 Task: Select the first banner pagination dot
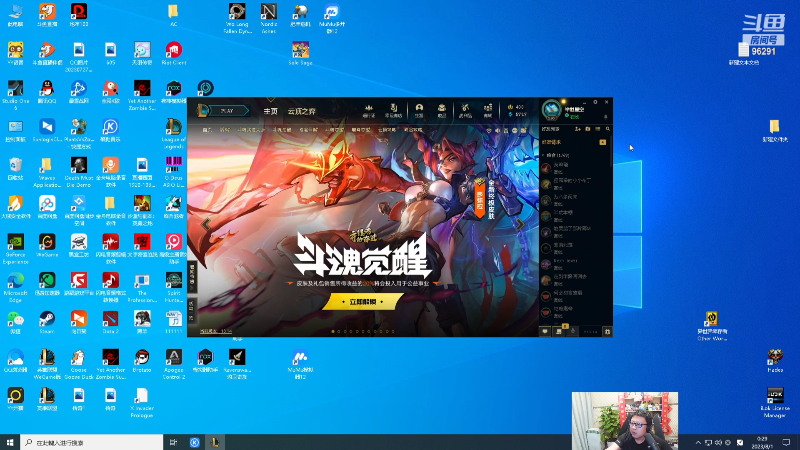click(x=333, y=332)
